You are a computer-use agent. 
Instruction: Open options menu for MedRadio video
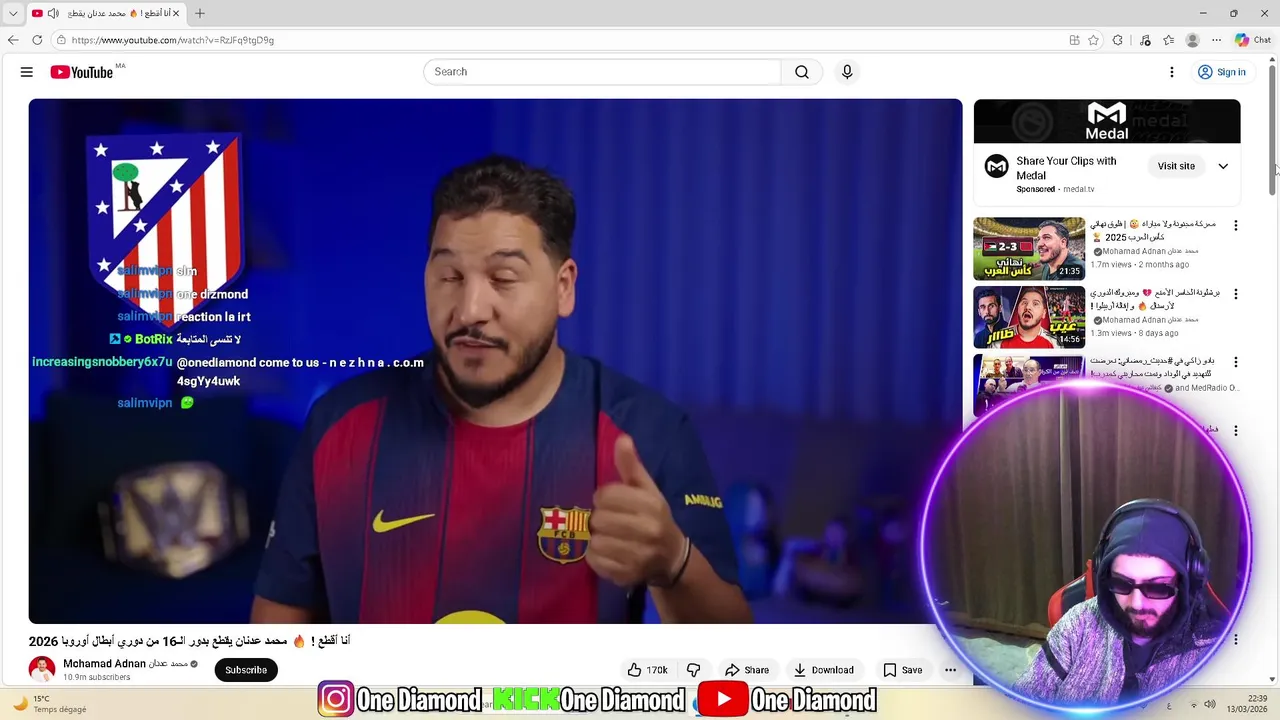(1235, 362)
